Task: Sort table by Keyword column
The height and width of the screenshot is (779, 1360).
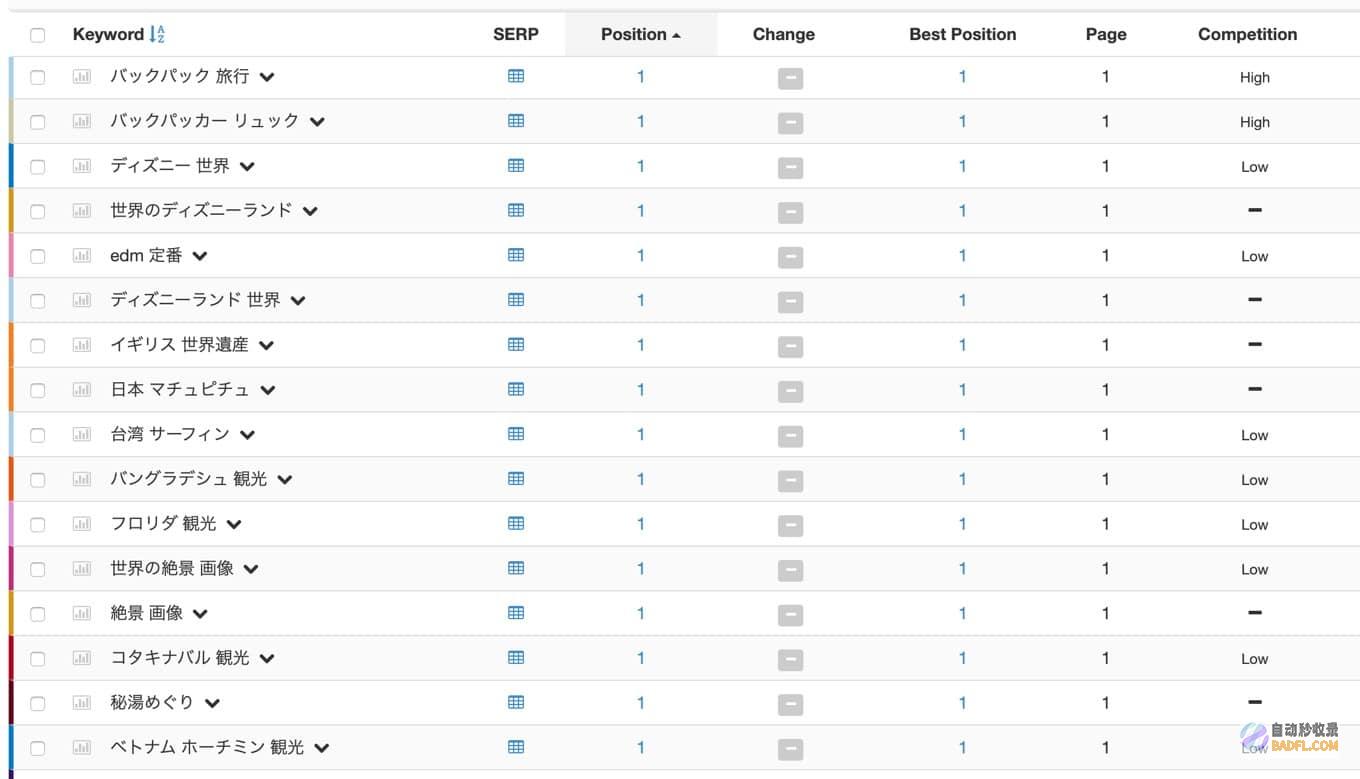Action: coord(118,34)
